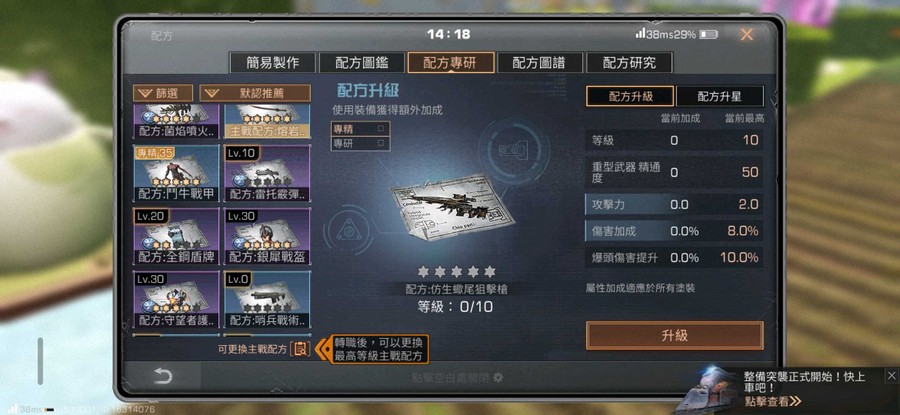Select the 鬥牛戰甲 recipe card
This screenshot has width=900, height=415.
(x=176, y=173)
